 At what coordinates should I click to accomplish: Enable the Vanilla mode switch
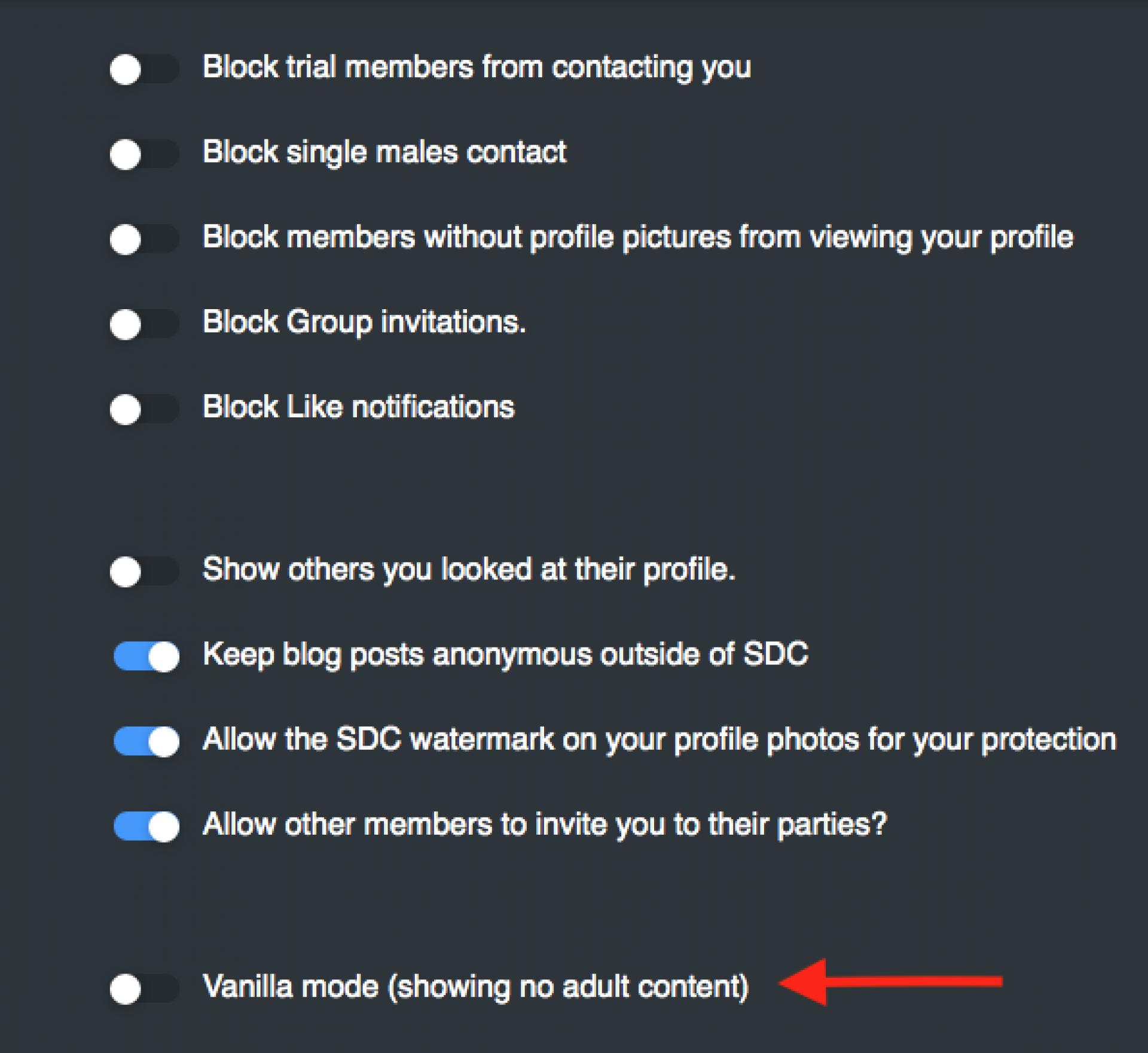click(144, 988)
